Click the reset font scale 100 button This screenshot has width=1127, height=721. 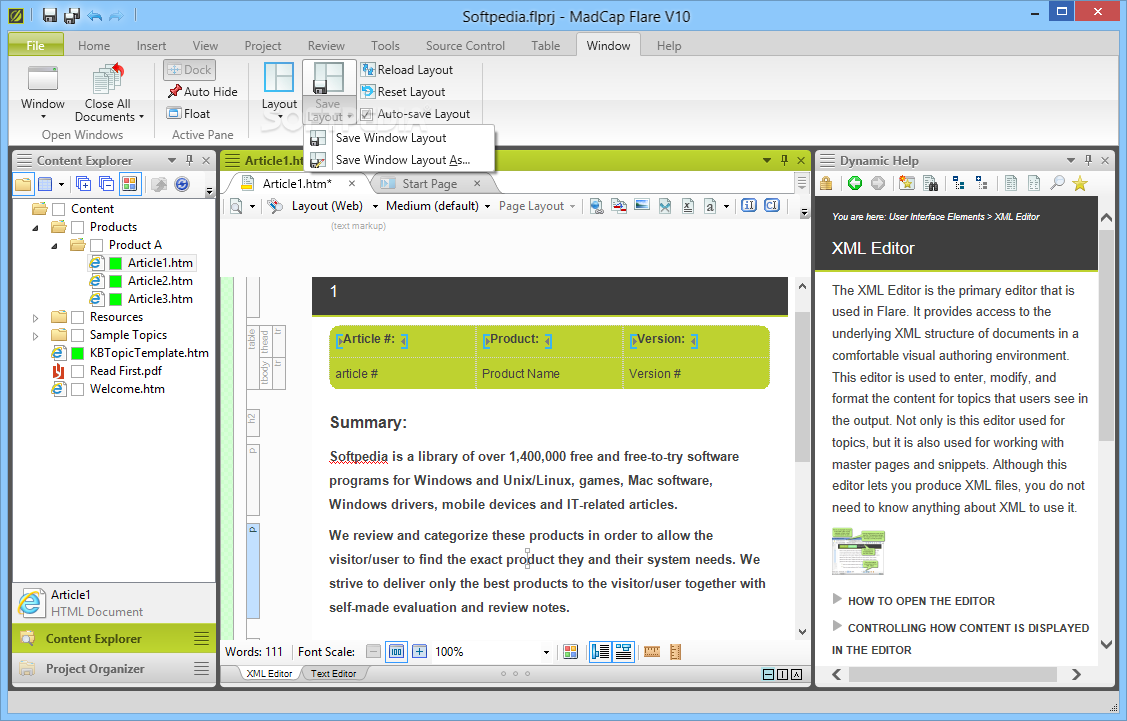[397, 652]
